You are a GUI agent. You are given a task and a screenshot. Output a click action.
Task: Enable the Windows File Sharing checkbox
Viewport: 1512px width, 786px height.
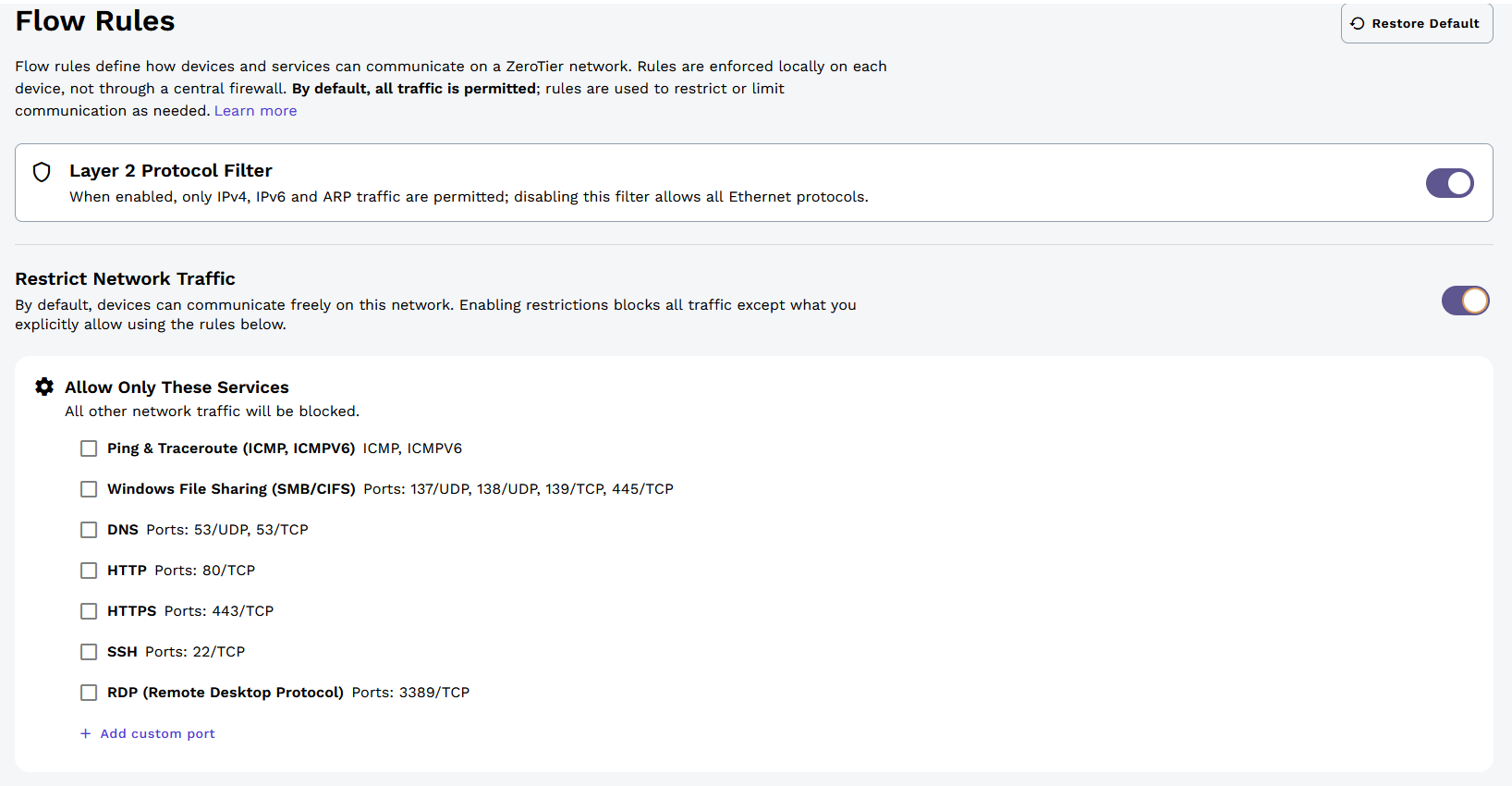pos(89,489)
